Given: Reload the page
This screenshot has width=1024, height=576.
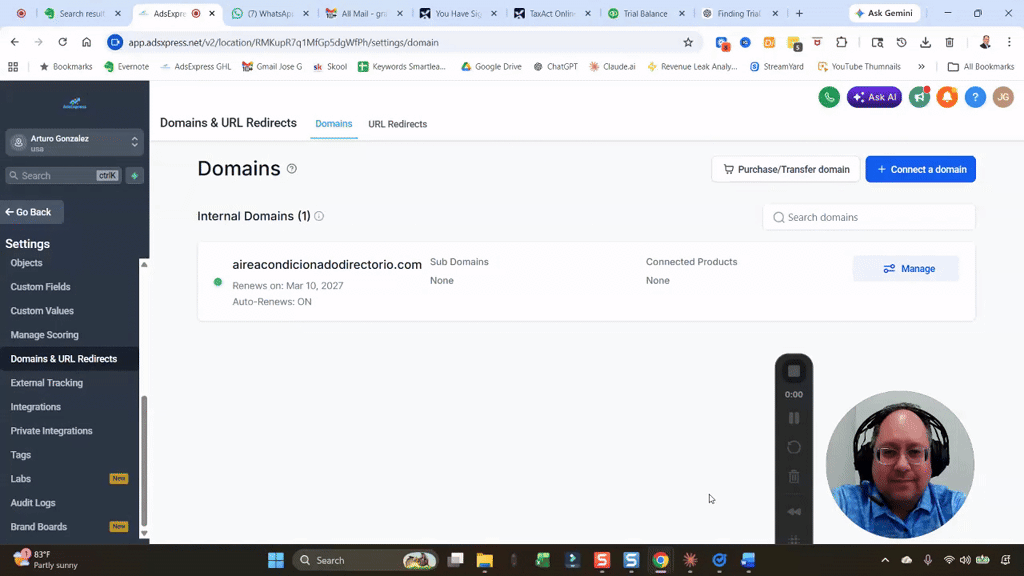Looking at the screenshot, I should coord(63,42).
